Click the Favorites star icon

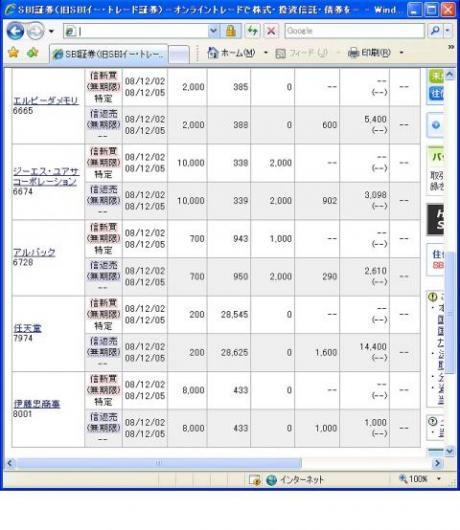tap(13, 53)
